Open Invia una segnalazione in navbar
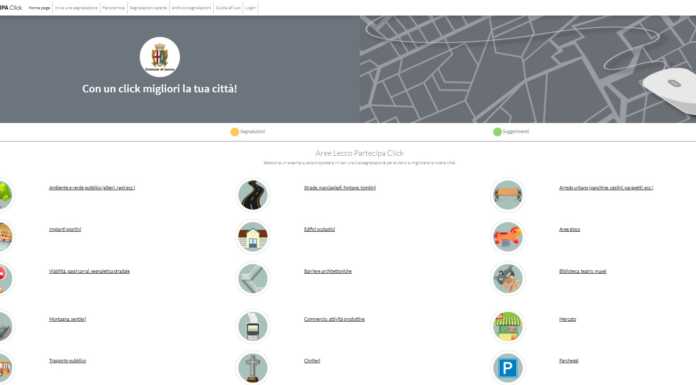 tap(76, 8)
